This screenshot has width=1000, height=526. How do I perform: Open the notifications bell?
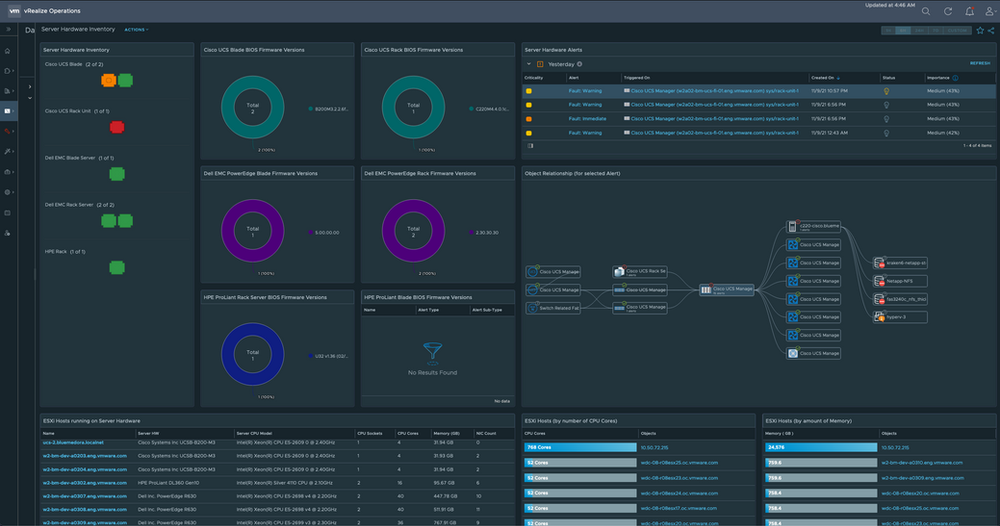pyautogui.click(x=968, y=11)
